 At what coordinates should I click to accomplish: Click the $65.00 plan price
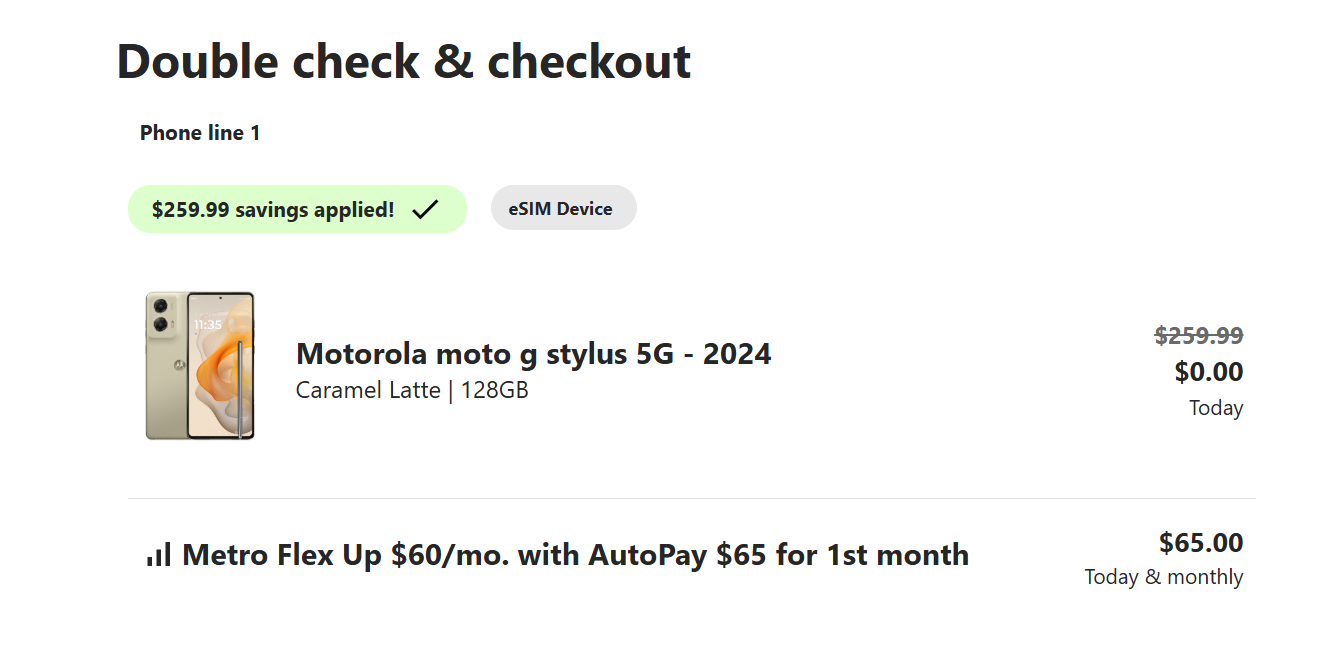click(1200, 543)
